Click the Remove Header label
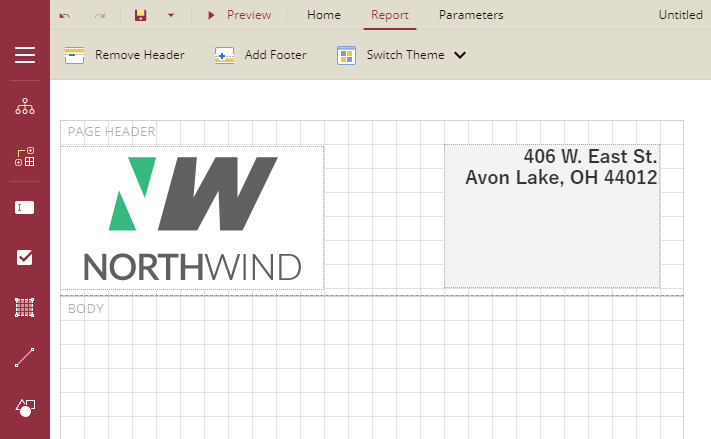The image size is (711, 439). pos(140,55)
